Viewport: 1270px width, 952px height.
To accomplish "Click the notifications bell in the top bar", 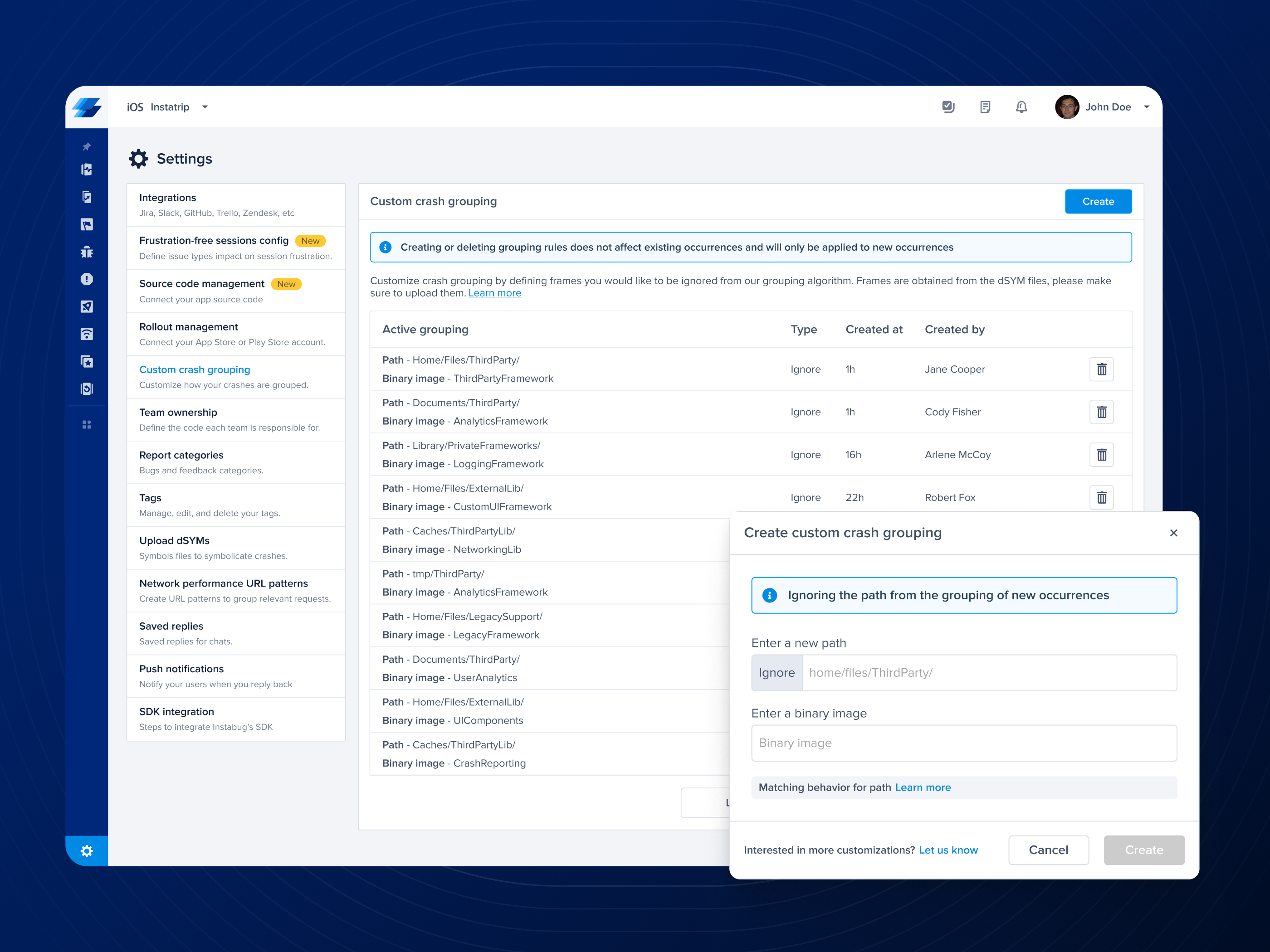I will tap(1021, 107).
